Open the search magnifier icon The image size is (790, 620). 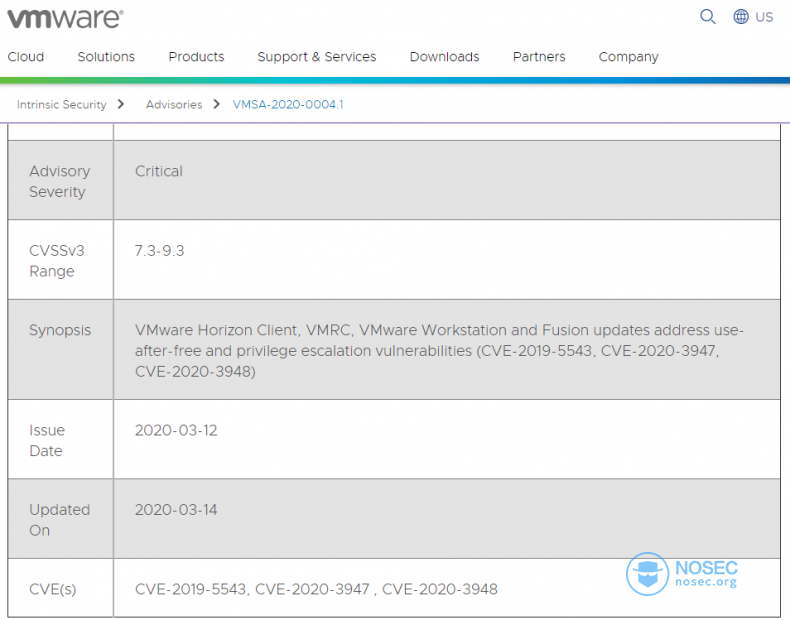point(707,17)
